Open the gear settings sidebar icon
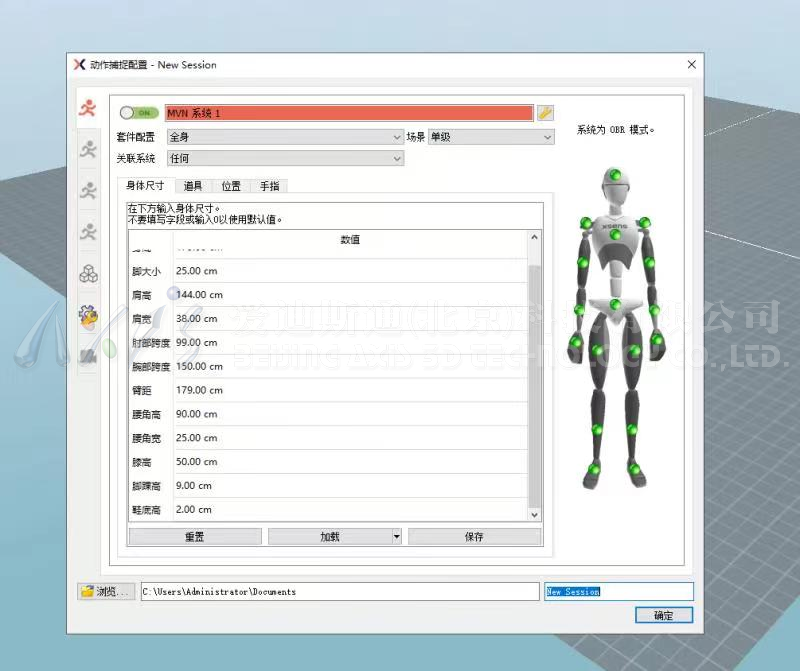Image resolution: width=800 pixels, height=671 pixels. pyautogui.click(x=88, y=316)
